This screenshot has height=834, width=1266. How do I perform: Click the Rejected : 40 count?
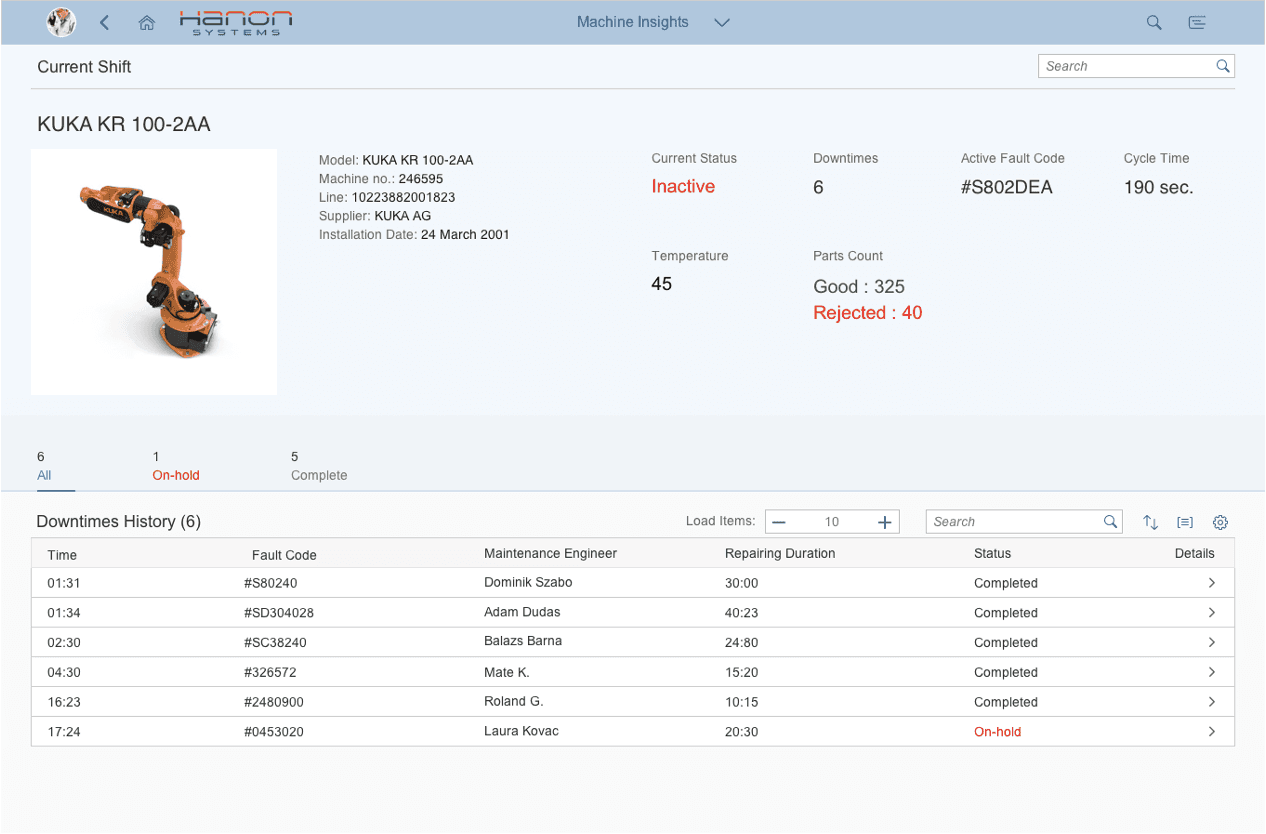[x=868, y=313]
